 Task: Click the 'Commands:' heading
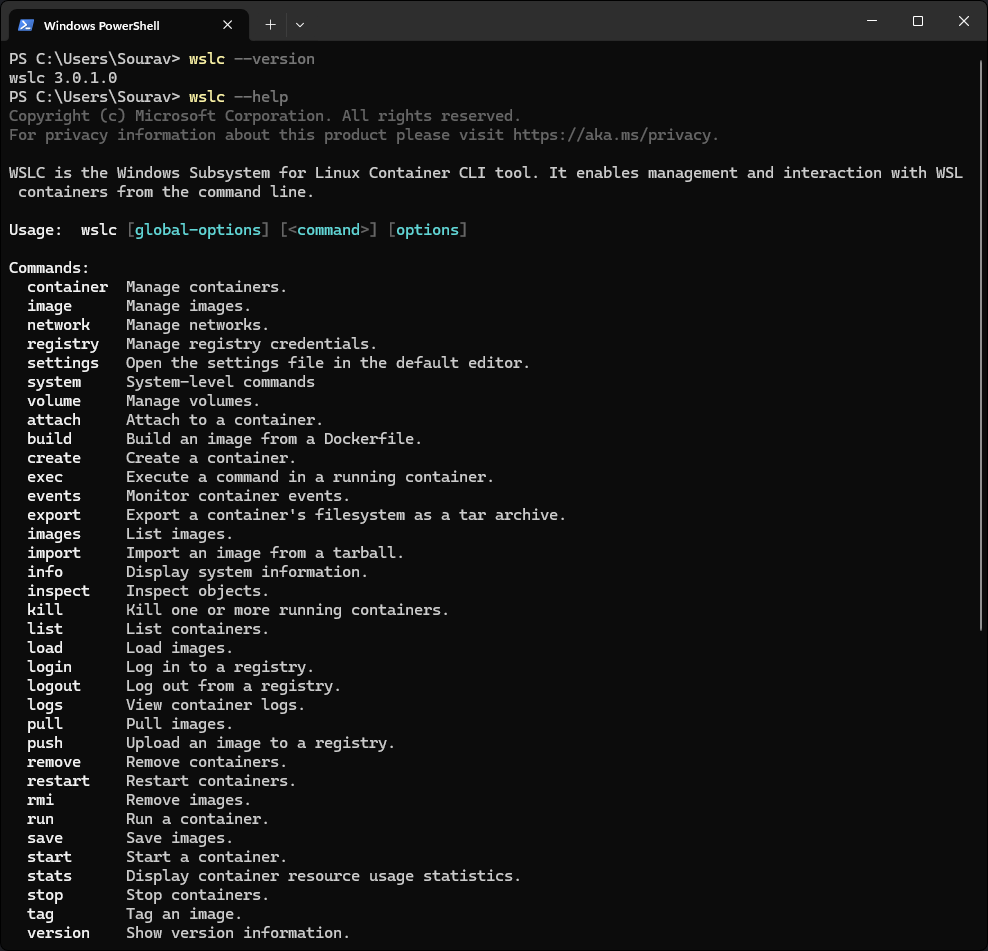click(49, 268)
